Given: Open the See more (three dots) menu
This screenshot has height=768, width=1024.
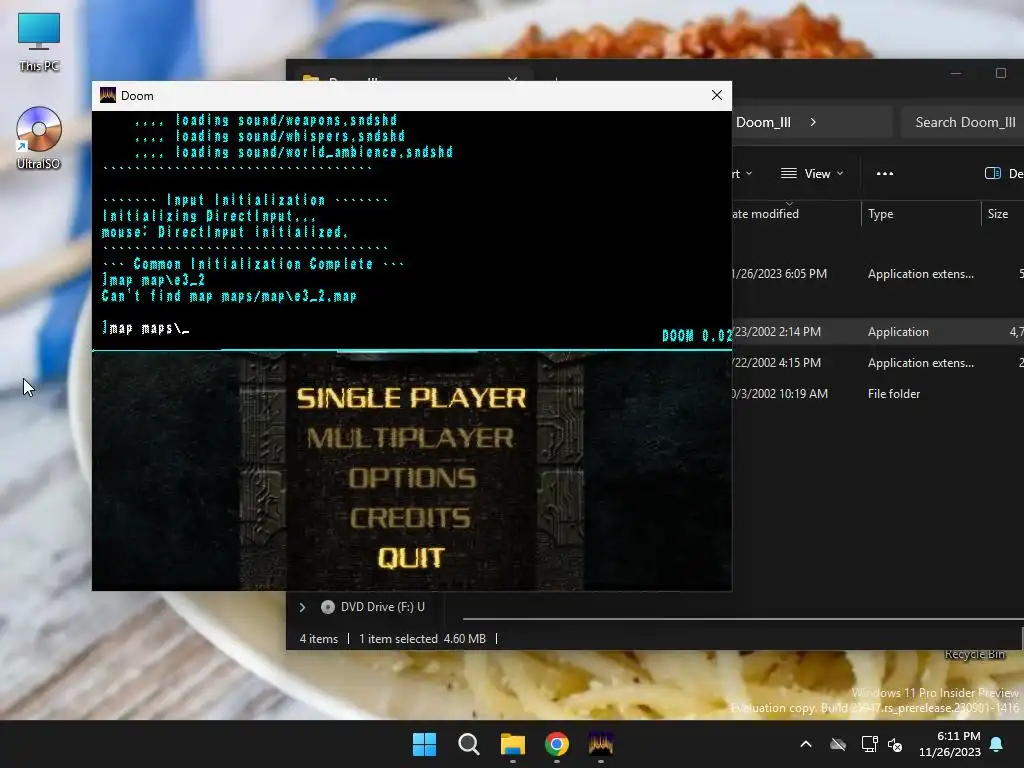Looking at the screenshot, I should [x=885, y=174].
